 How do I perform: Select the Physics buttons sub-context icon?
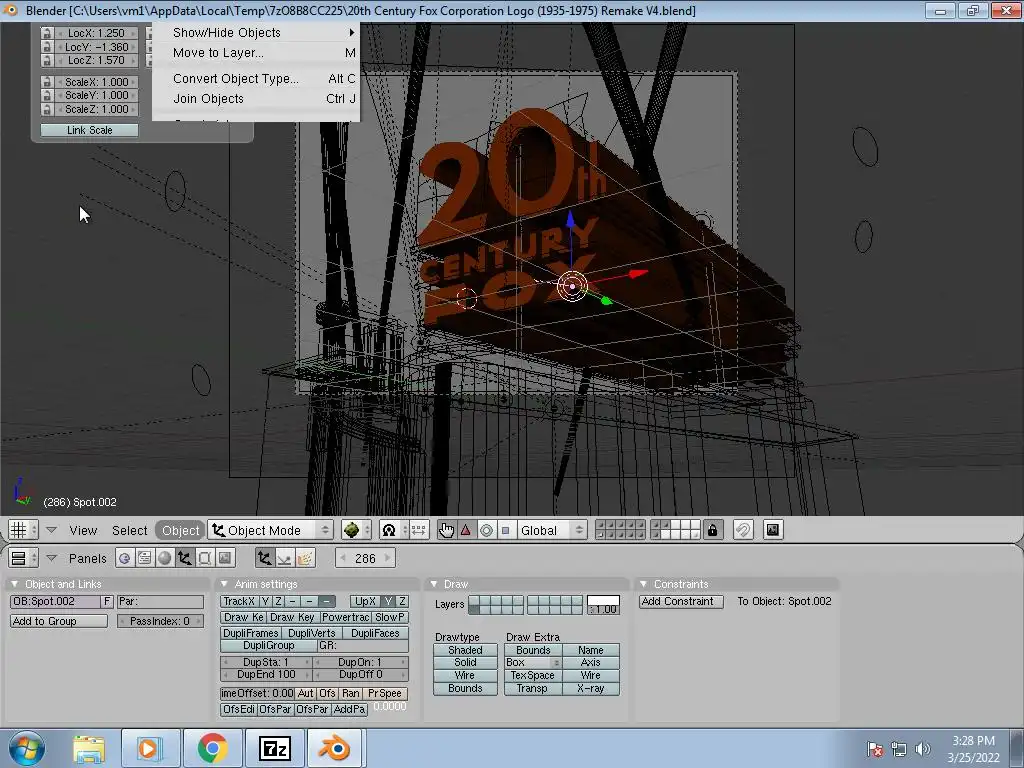(285, 558)
